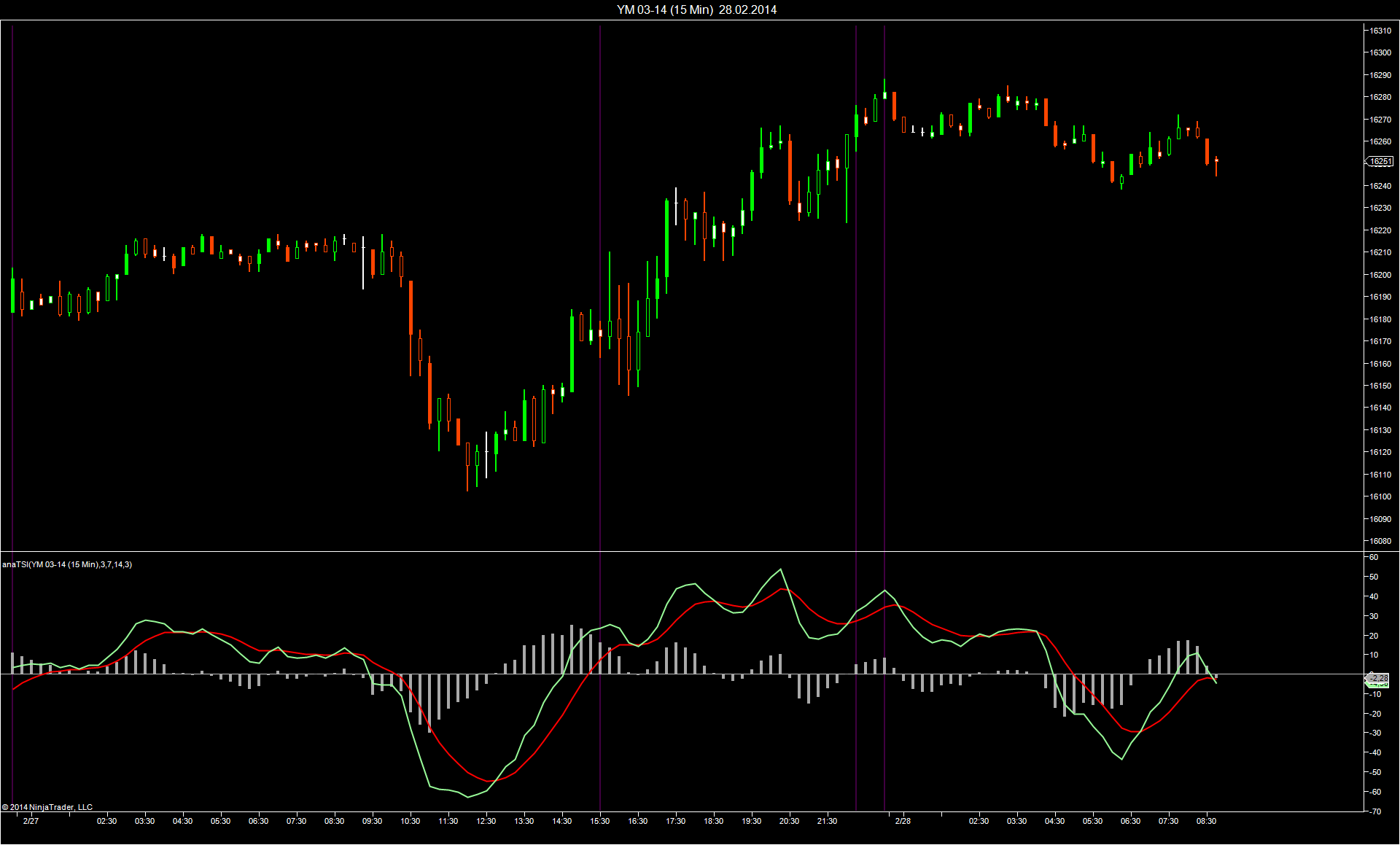Click the indicator value marker -2.28

pyautogui.click(x=1378, y=678)
